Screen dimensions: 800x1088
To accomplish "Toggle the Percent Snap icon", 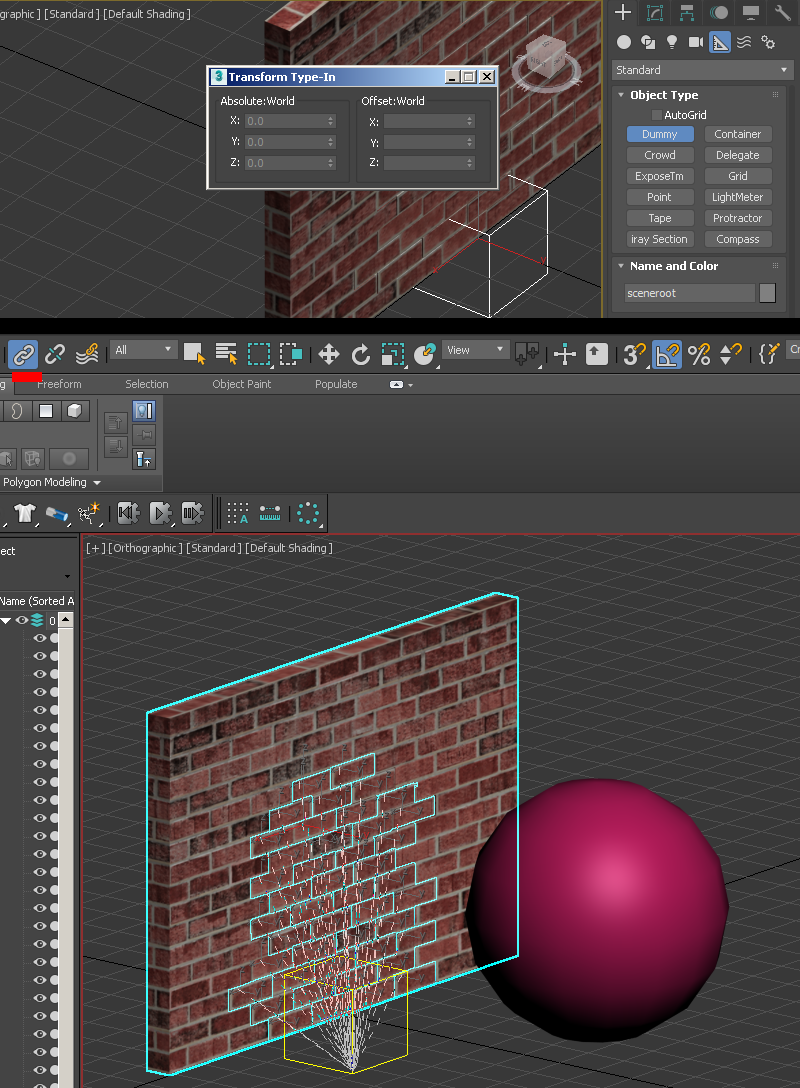I will click(x=699, y=355).
